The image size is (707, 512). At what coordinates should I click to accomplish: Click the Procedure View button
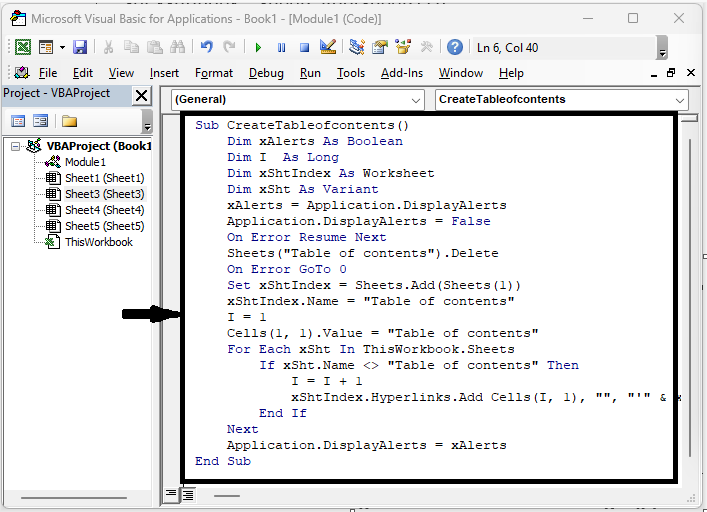pyautogui.click(x=171, y=495)
